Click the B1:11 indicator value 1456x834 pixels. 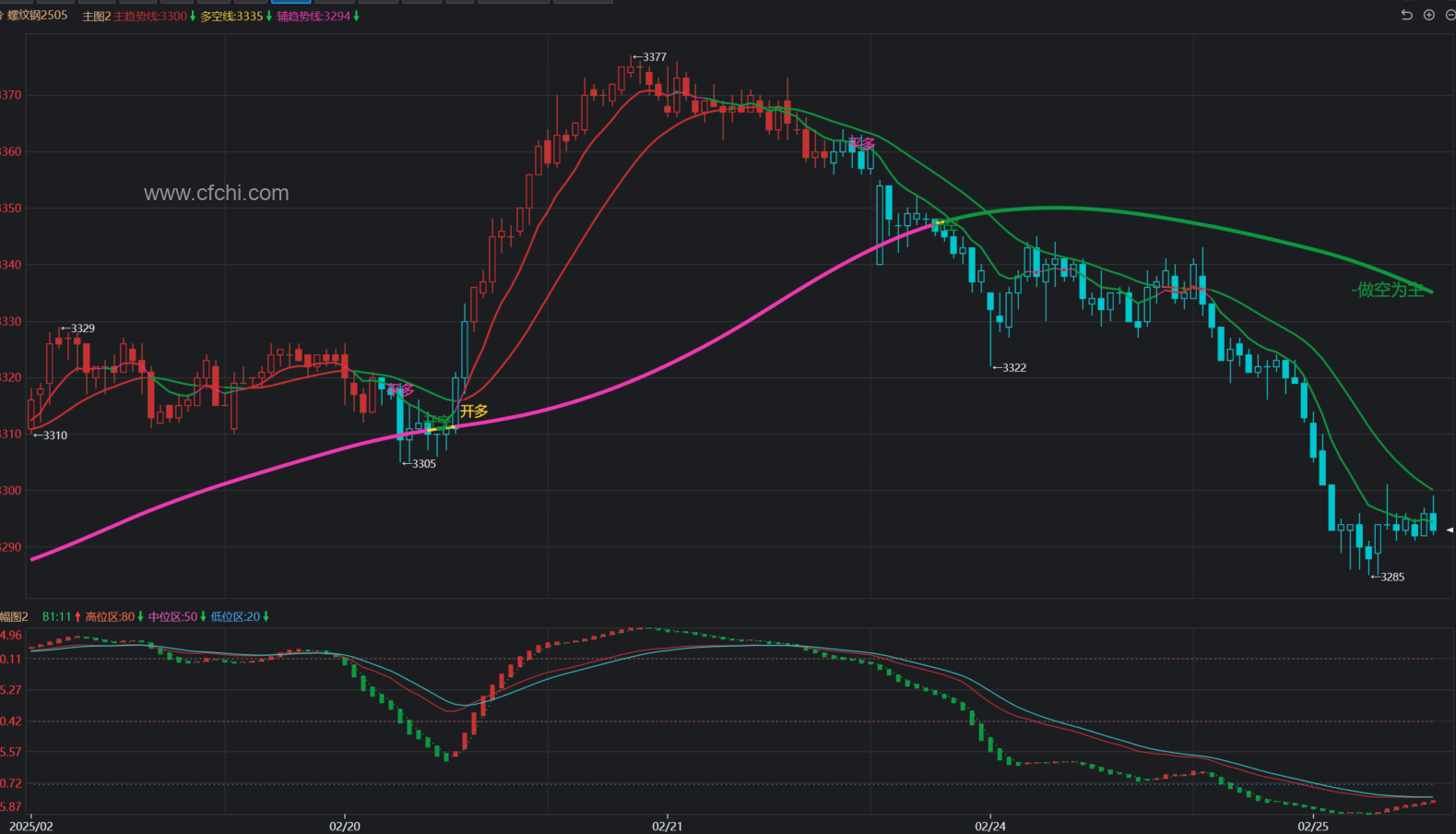pyautogui.click(x=56, y=616)
